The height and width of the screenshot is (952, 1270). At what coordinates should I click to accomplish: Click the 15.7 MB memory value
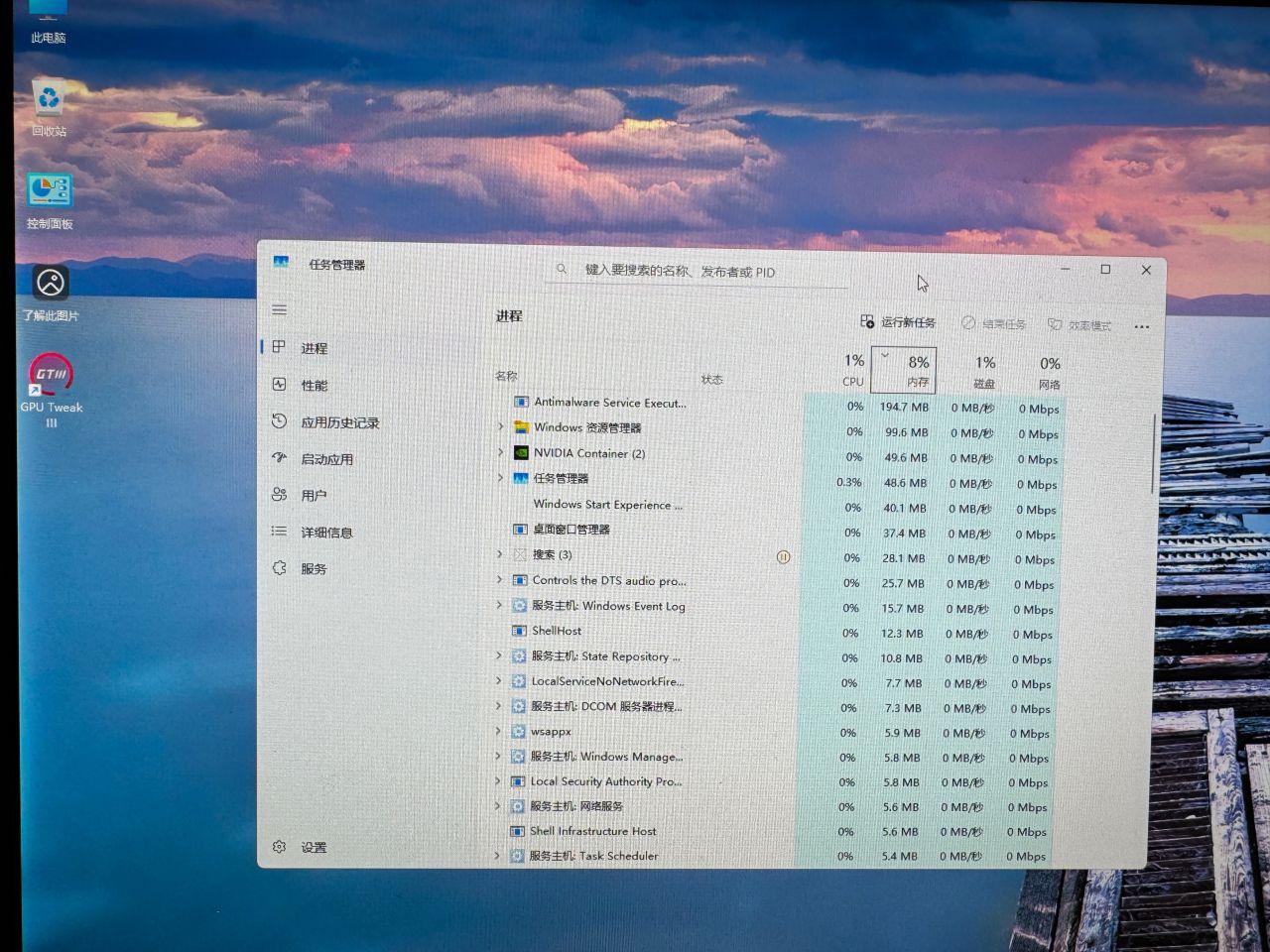coord(903,608)
